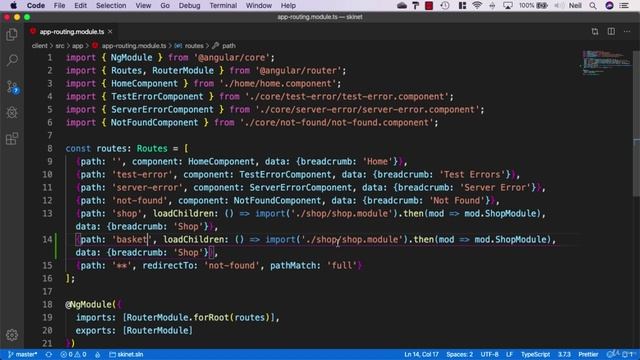Screen dimensions: 640x360
Task: Click Prettier in the status bar
Action: (x=588, y=354)
